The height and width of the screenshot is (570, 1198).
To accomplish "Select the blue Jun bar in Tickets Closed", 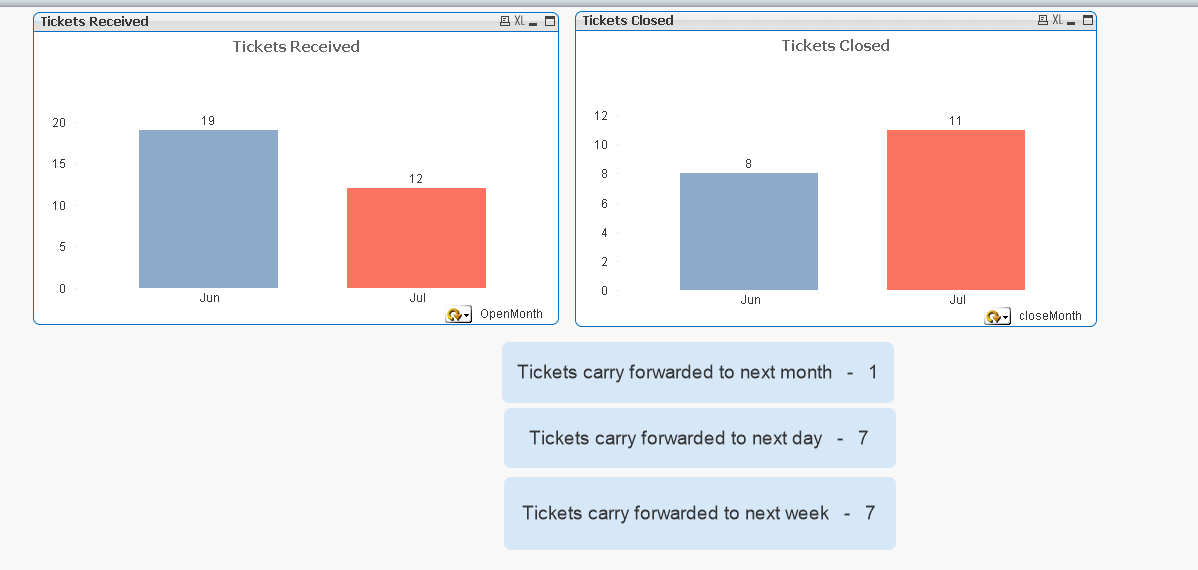I will coord(748,232).
